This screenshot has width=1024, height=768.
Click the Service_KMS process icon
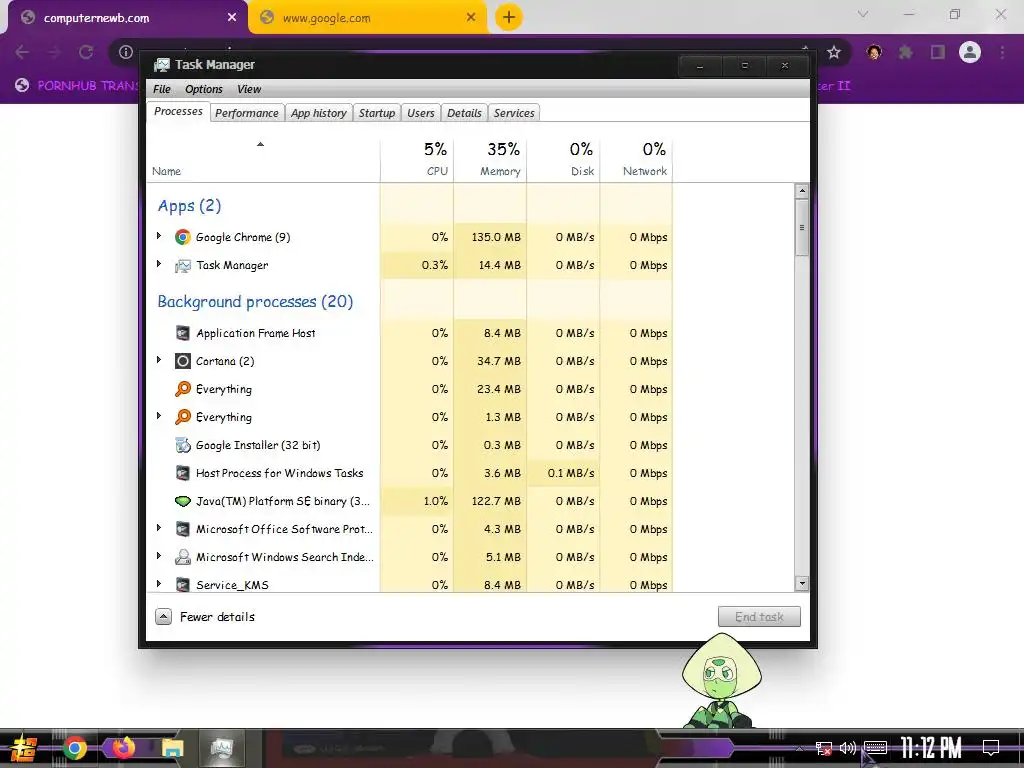point(183,584)
